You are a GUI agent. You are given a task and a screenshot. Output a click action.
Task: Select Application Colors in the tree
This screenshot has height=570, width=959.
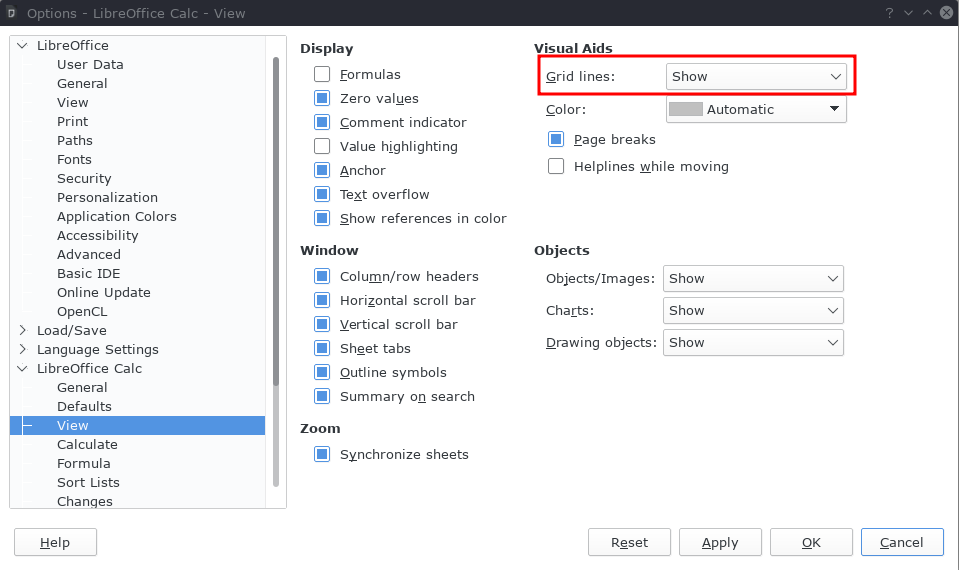tap(117, 217)
